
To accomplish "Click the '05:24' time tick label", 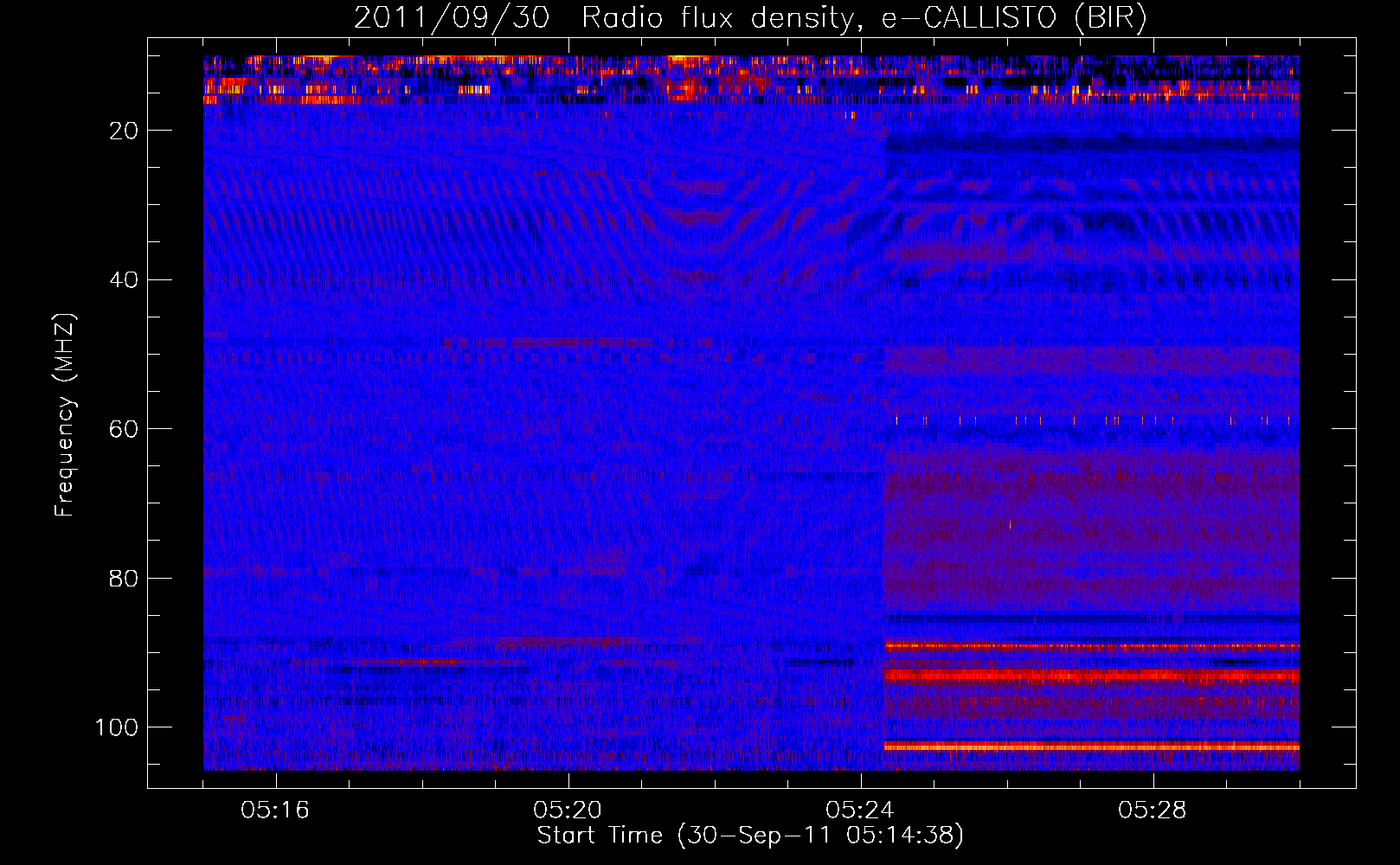I will click(x=860, y=811).
